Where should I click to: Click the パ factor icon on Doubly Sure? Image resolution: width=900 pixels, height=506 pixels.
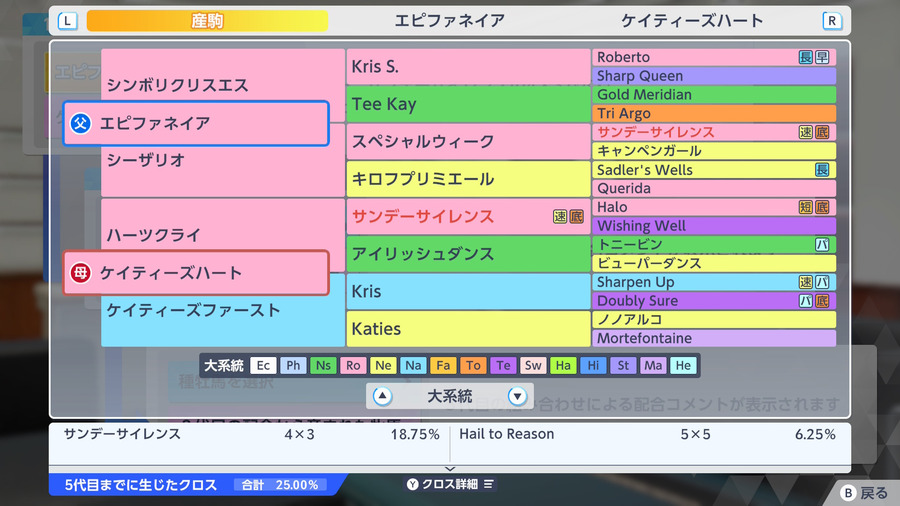tap(806, 301)
